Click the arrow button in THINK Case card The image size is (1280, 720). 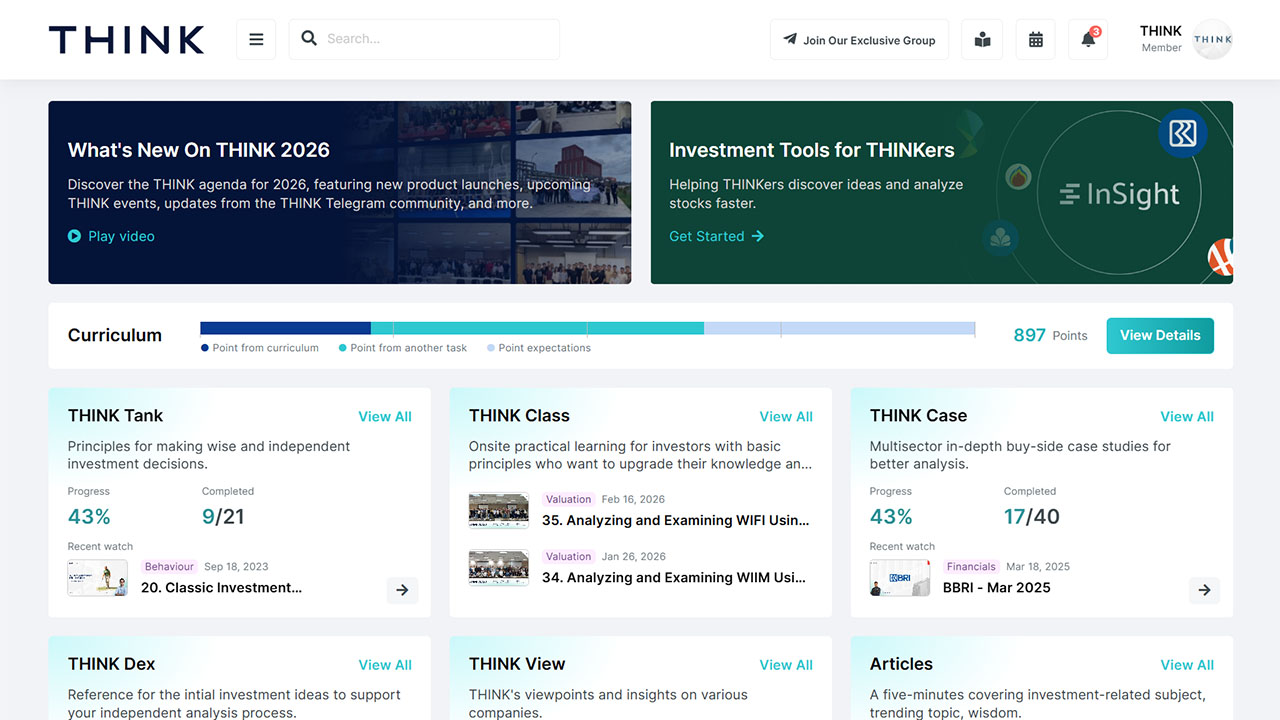(1204, 590)
